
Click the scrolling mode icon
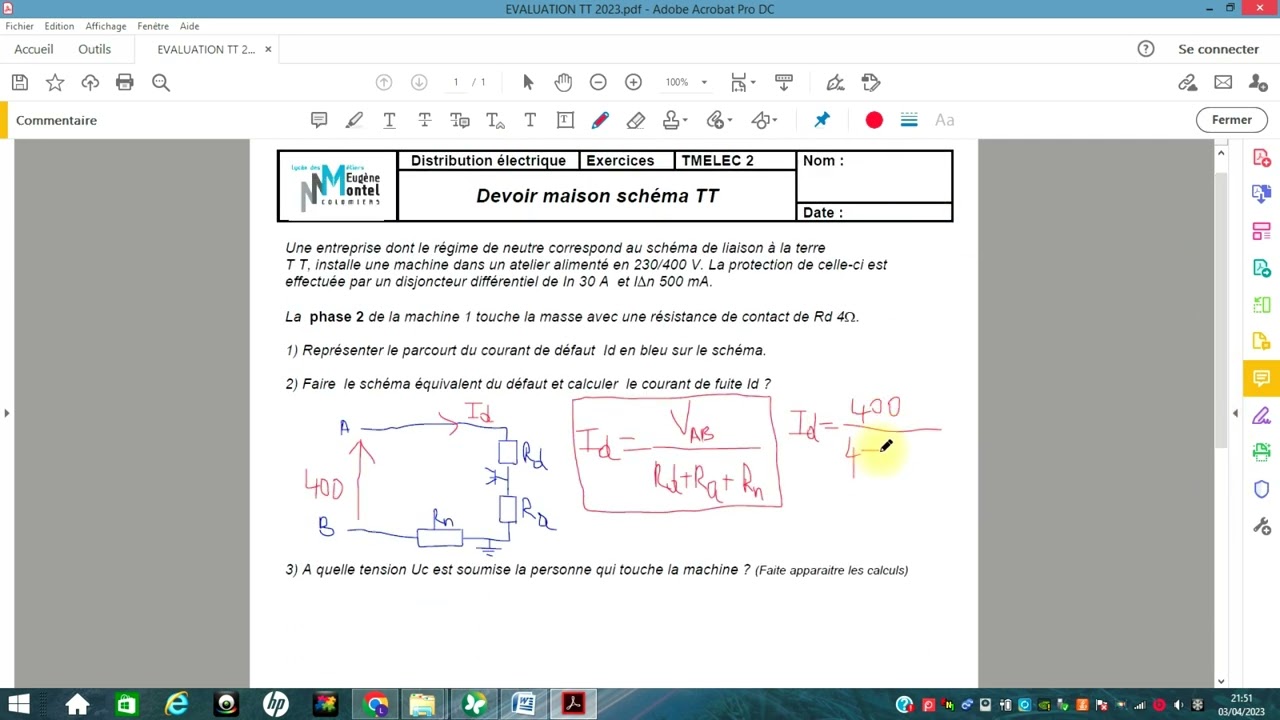click(x=784, y=82)
